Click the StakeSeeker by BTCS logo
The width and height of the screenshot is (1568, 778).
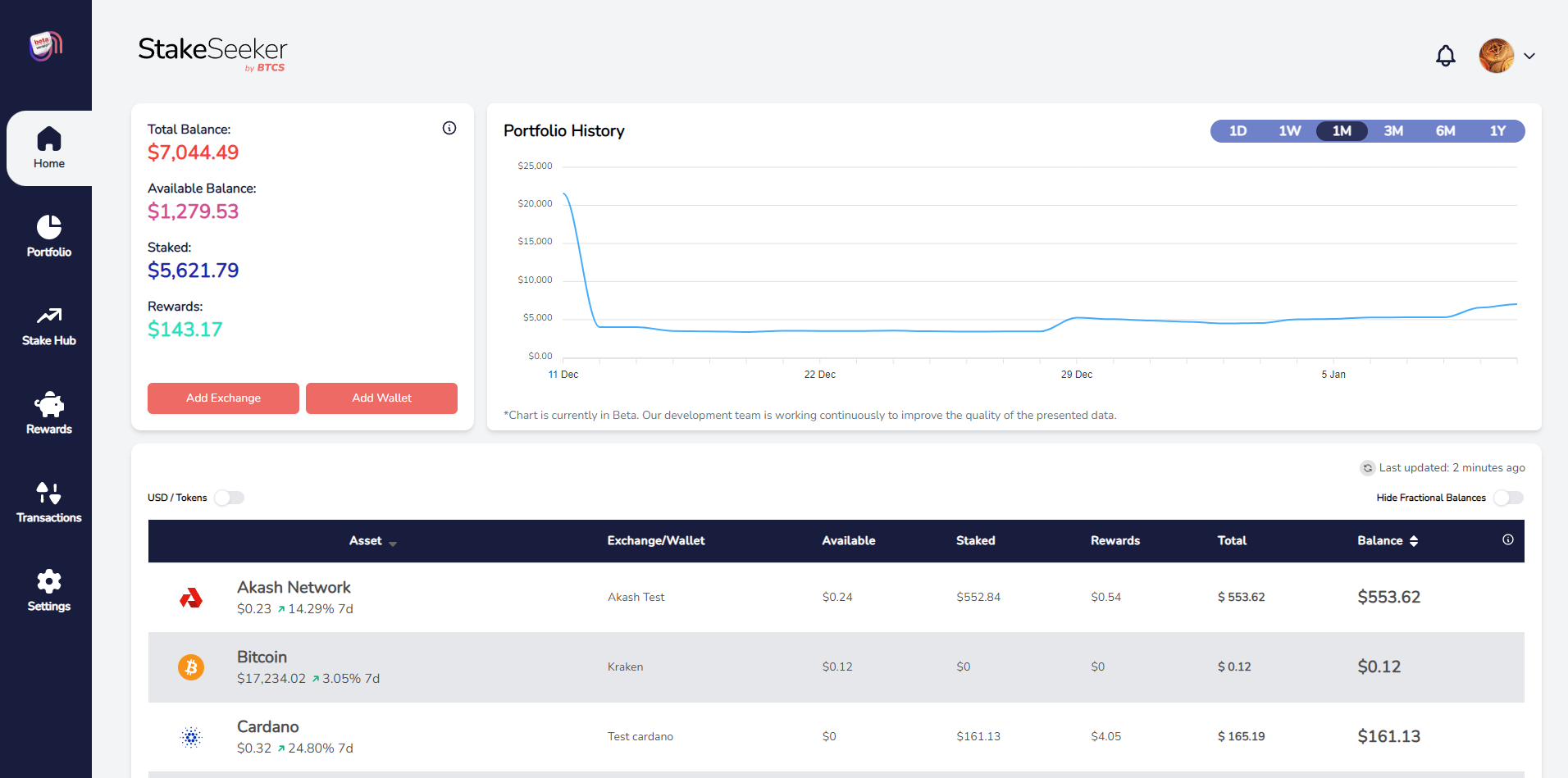tap(212, 53)
